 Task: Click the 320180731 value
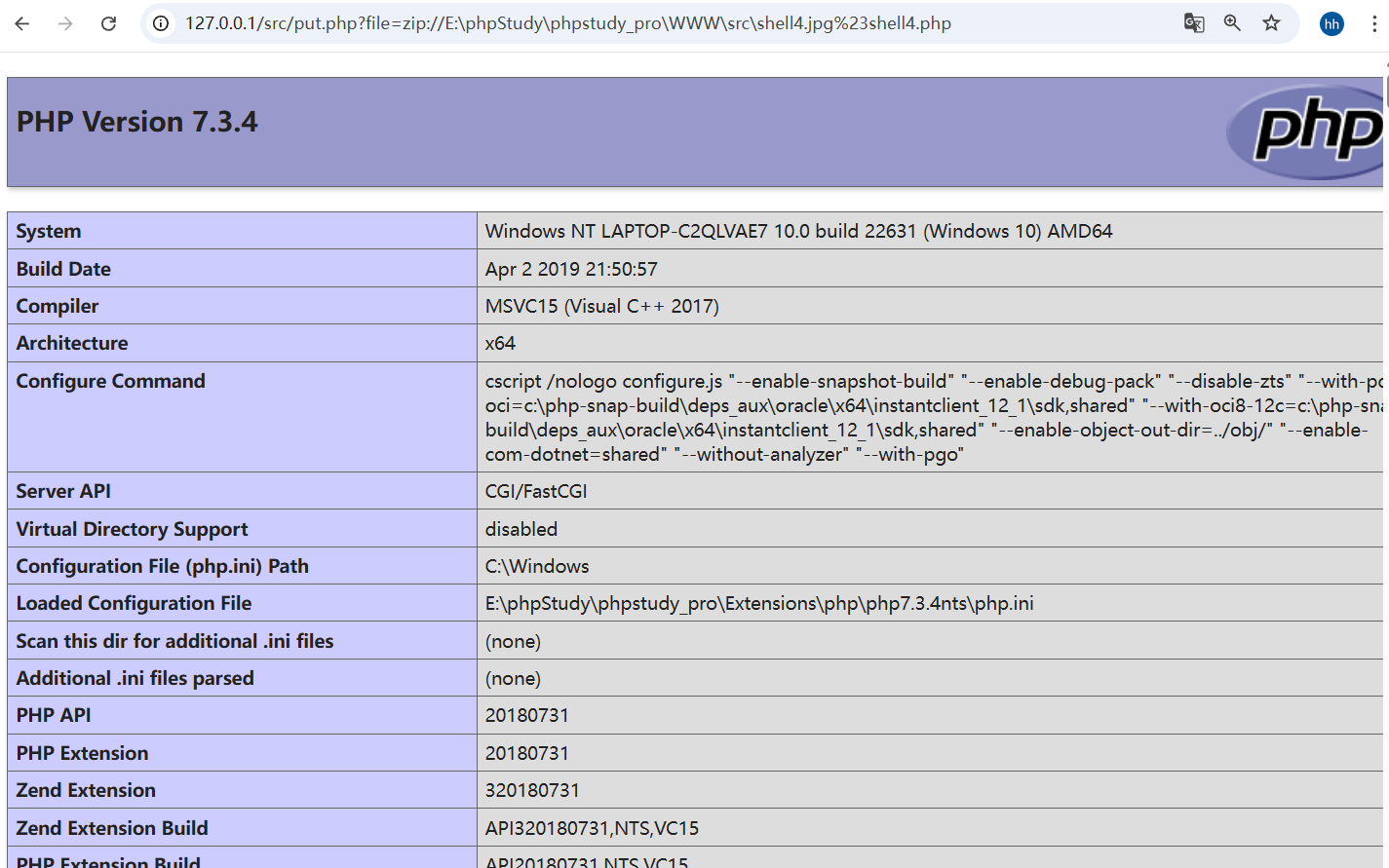click(532, 790)
